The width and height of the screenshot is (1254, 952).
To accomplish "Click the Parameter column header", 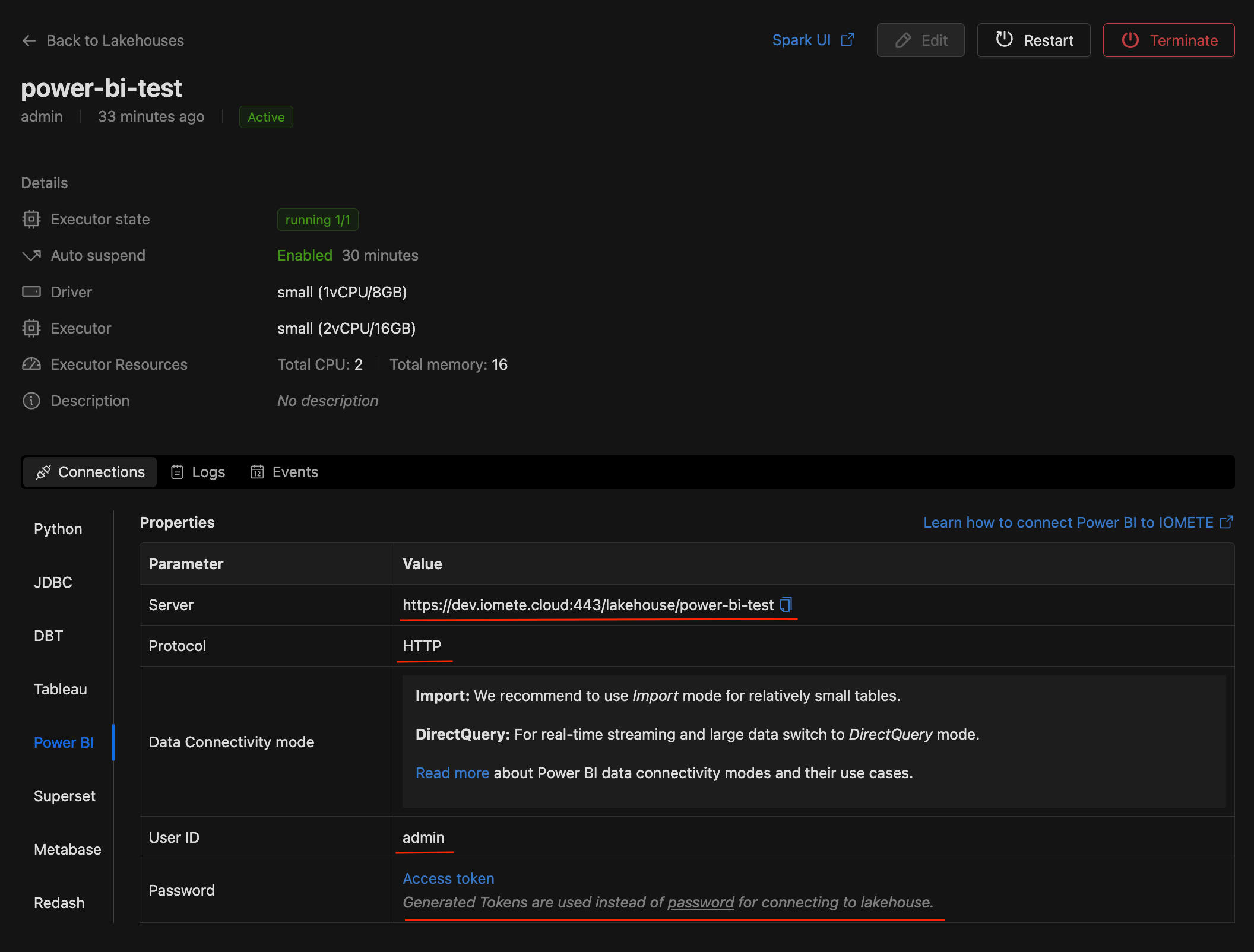I will [186, 564].
